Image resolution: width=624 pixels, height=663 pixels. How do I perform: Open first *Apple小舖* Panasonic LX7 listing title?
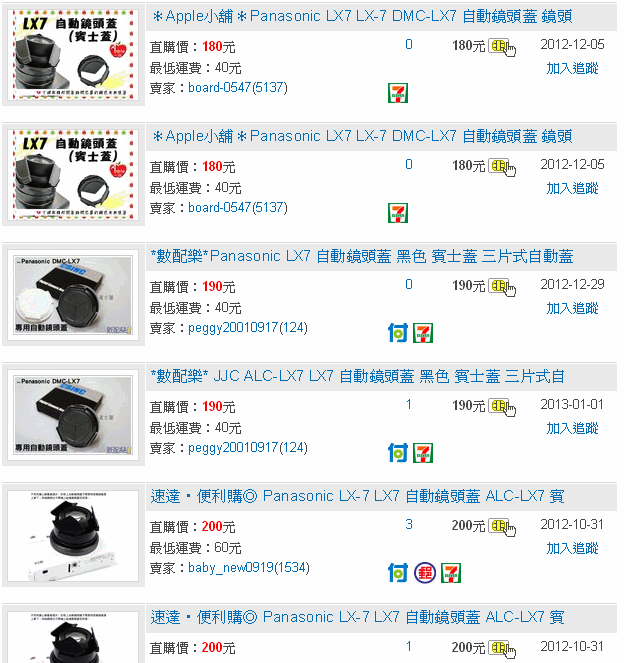point(362,16)
